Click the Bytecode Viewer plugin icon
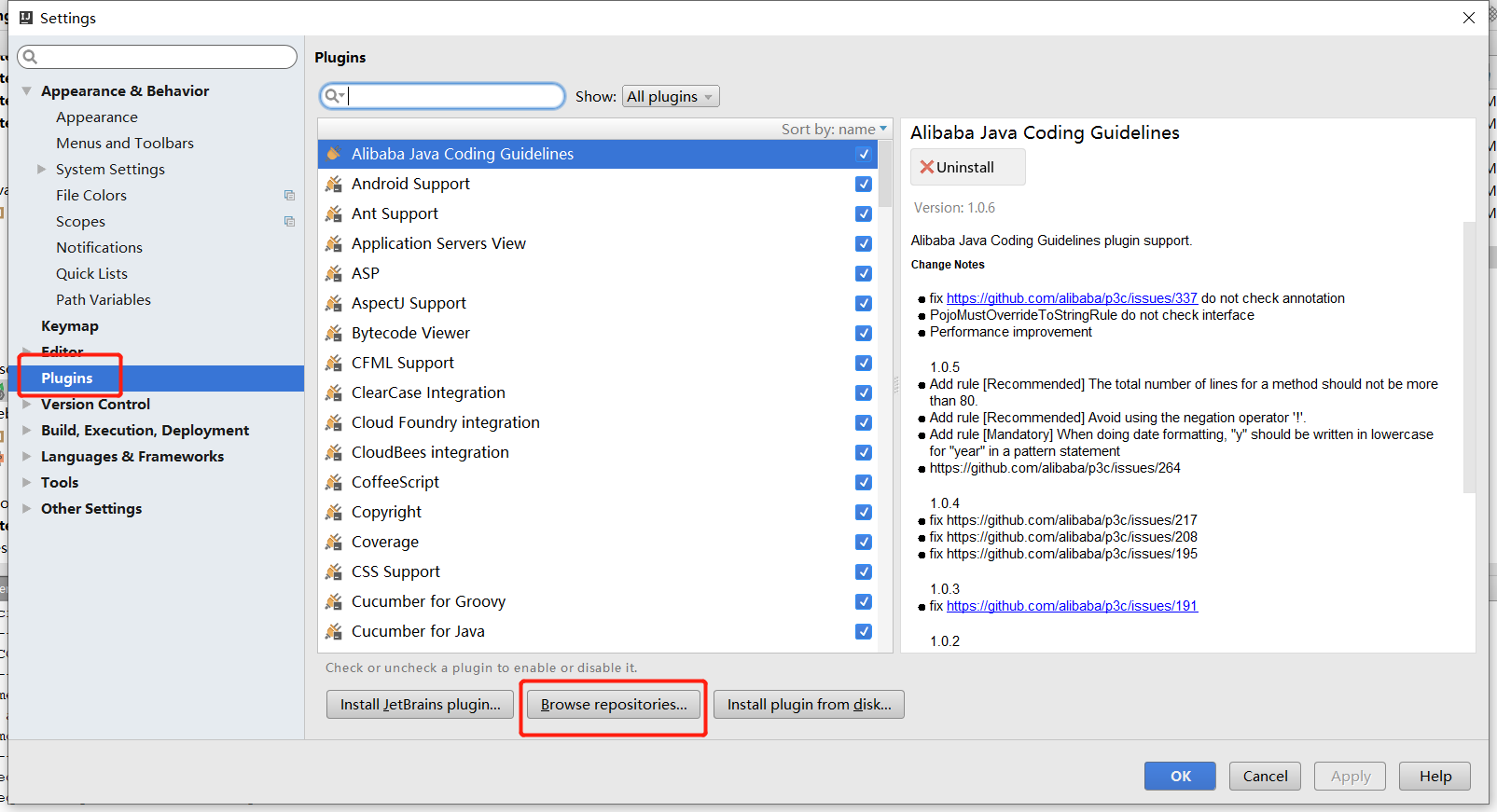 [x=333, y=334]
